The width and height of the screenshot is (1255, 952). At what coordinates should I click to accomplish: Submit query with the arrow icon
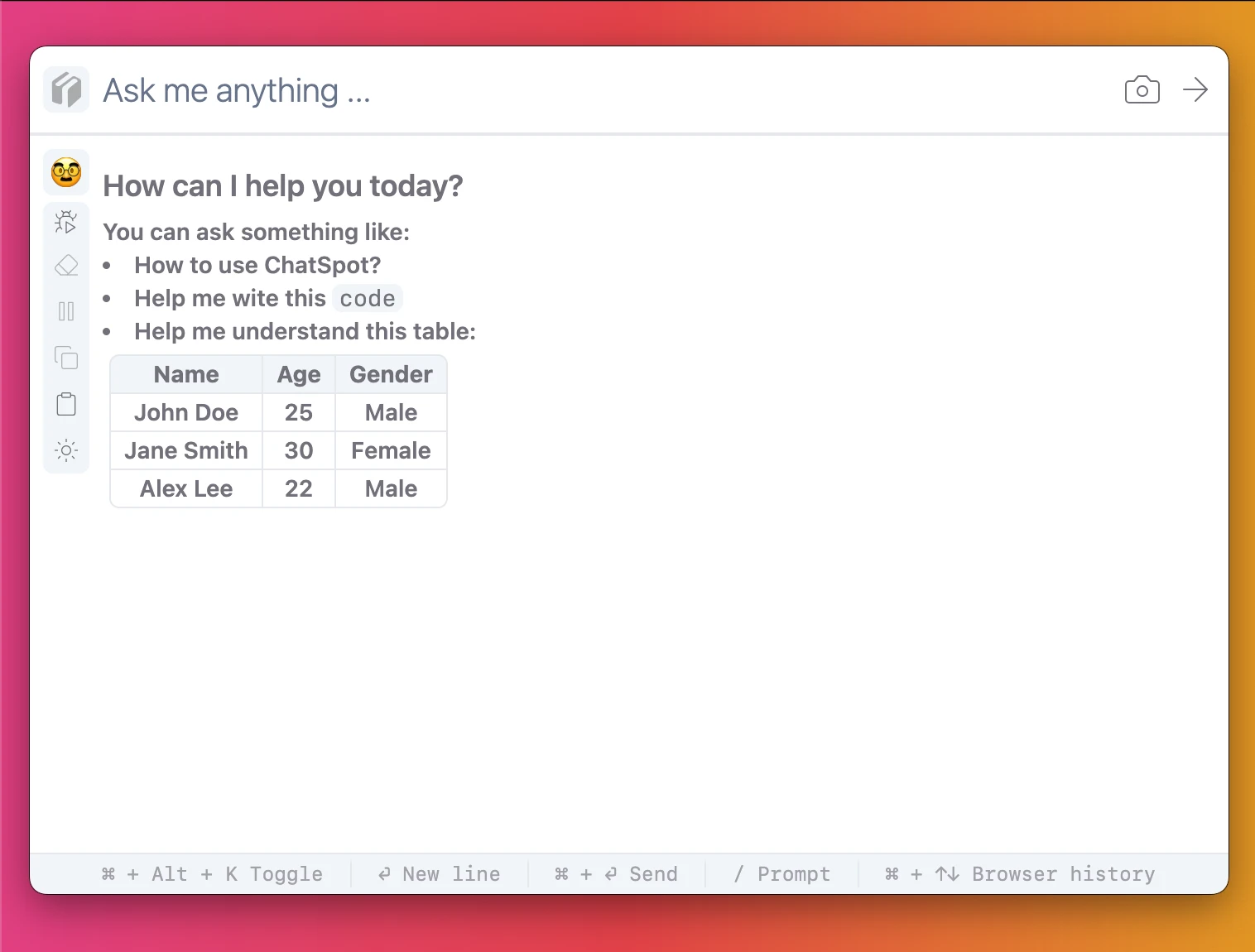tap(1195, 89)
